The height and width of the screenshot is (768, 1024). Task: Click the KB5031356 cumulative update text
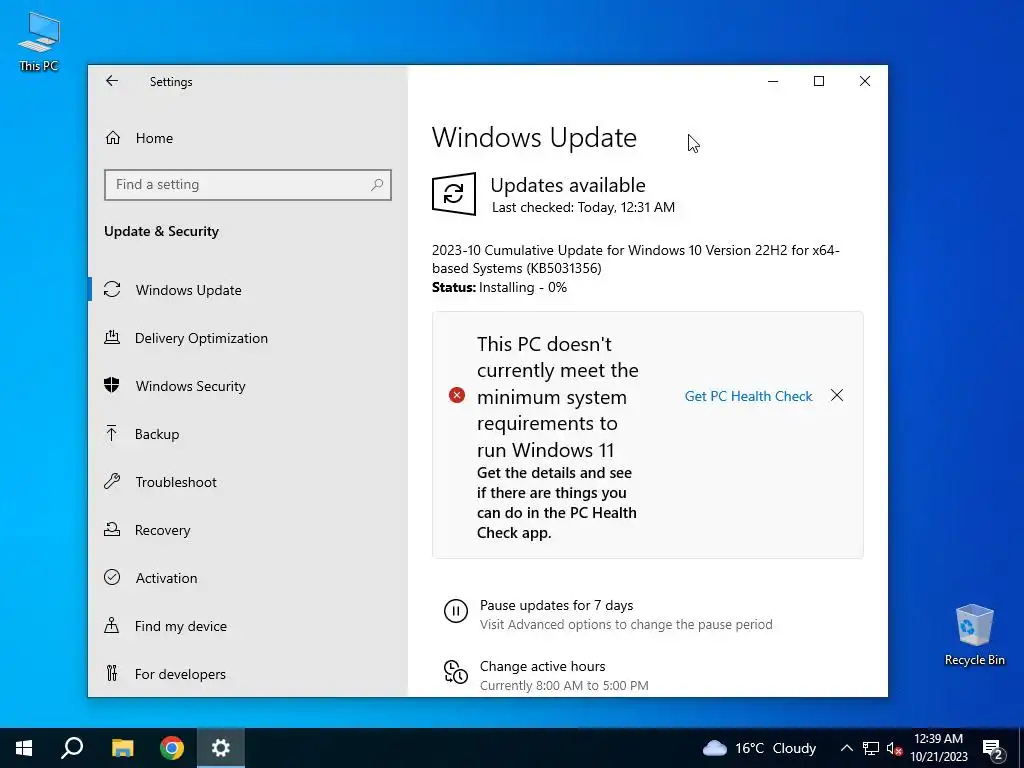pos(635,259)
